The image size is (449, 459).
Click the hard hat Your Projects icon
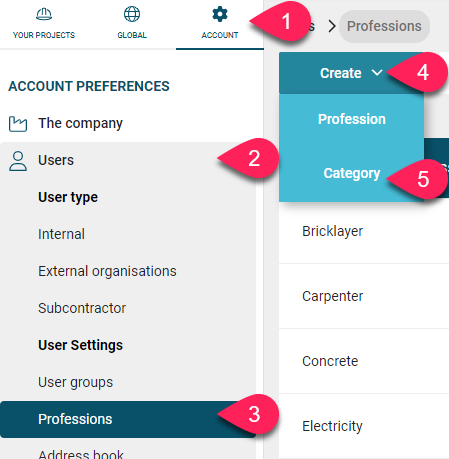pyautogui.click(x=44, y=14)
